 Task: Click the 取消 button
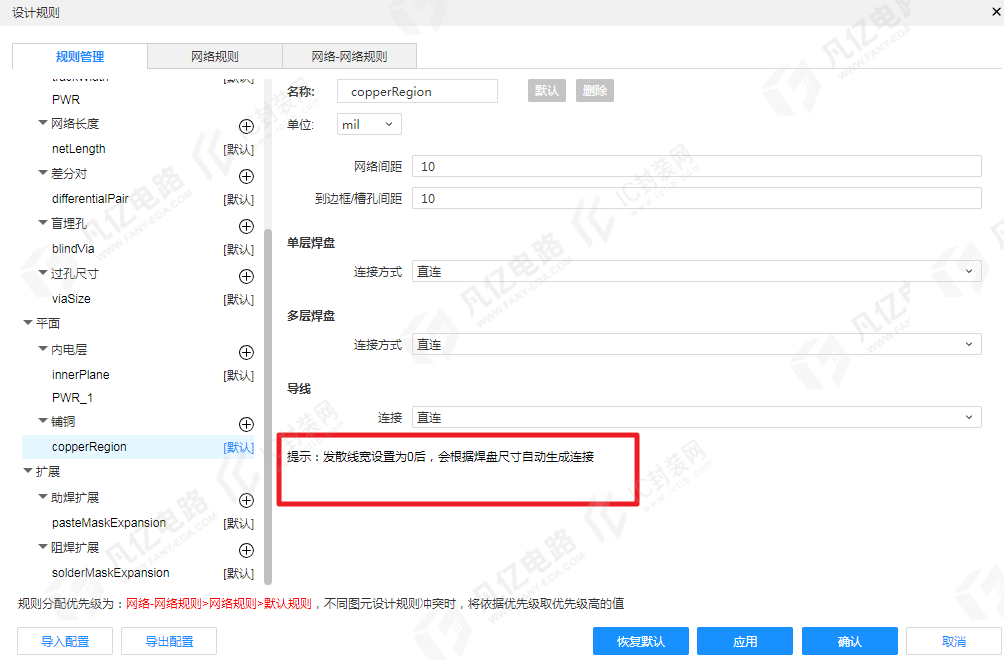953,641
